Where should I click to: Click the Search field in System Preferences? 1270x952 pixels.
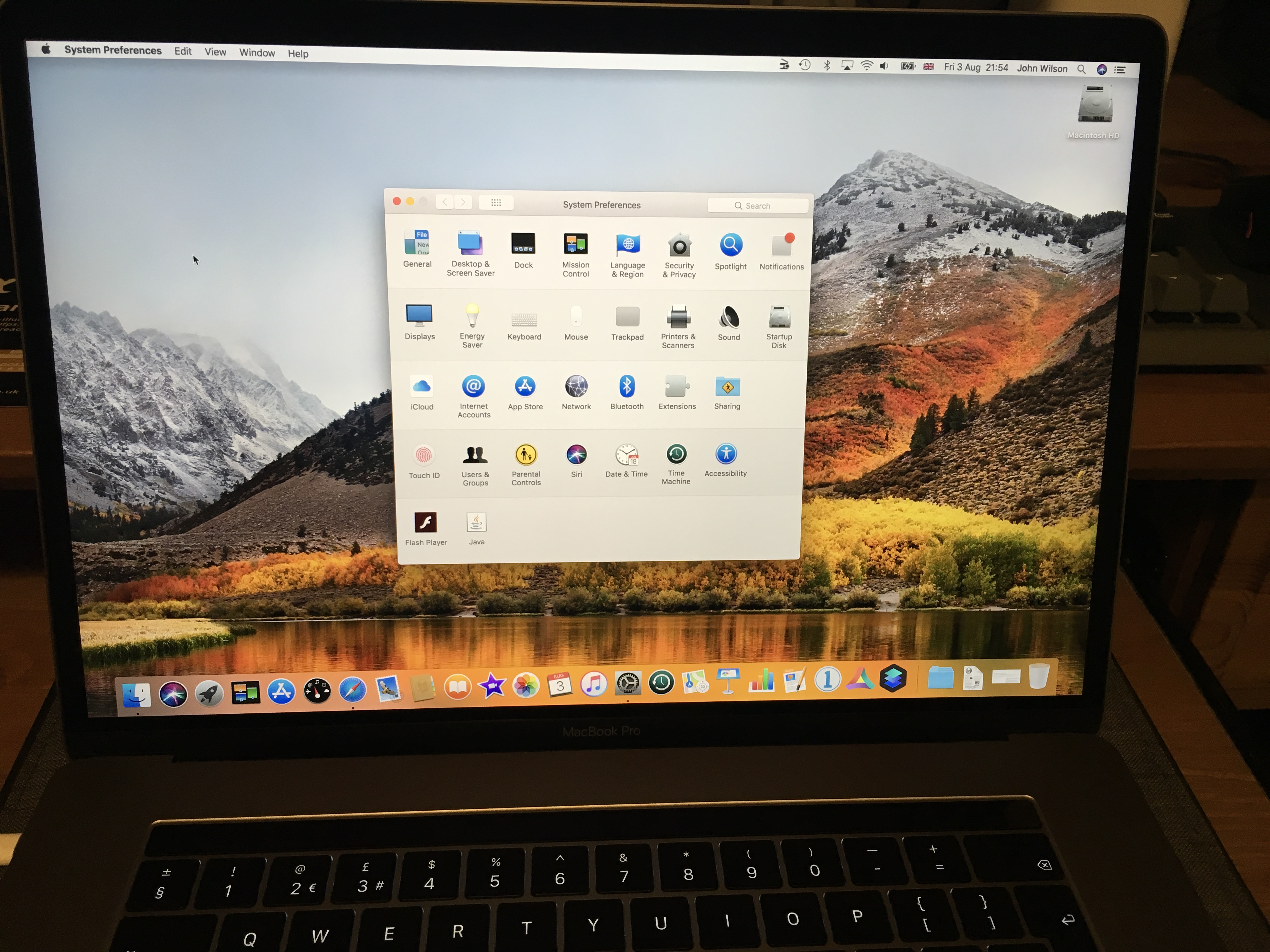pos(758,206)
